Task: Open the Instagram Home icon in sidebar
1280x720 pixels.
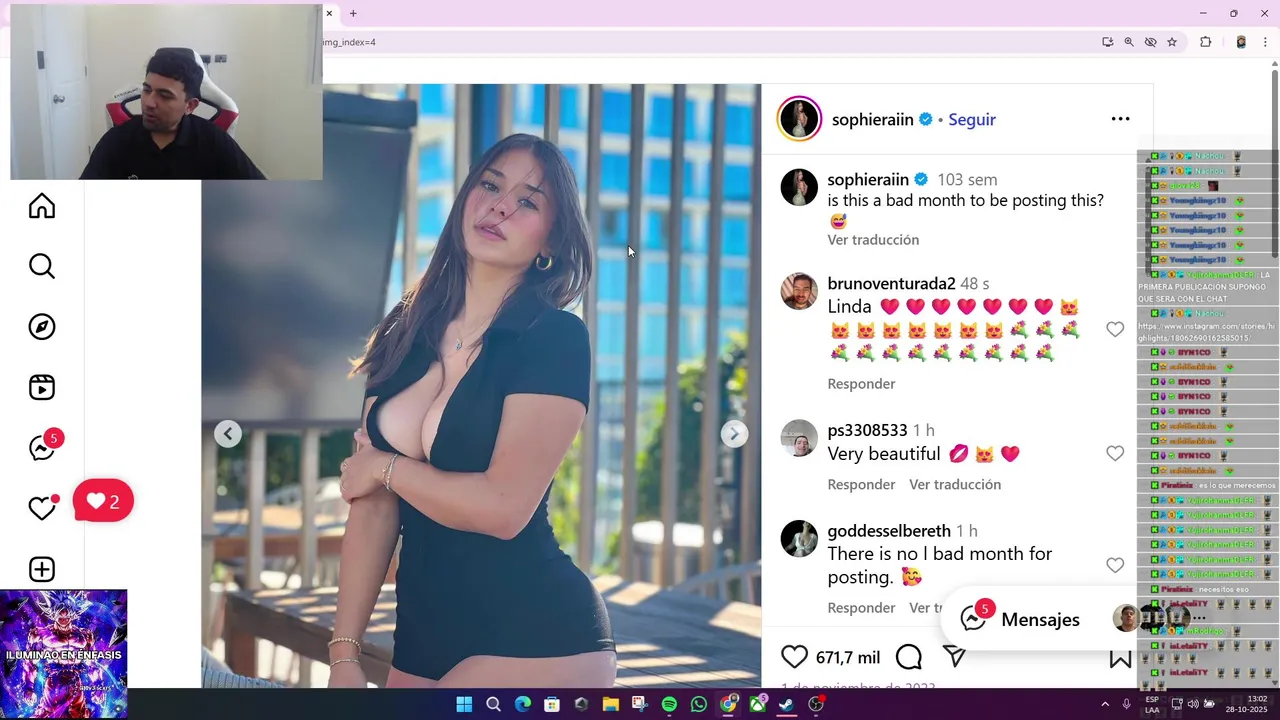Action: click(x=42, y=206)
